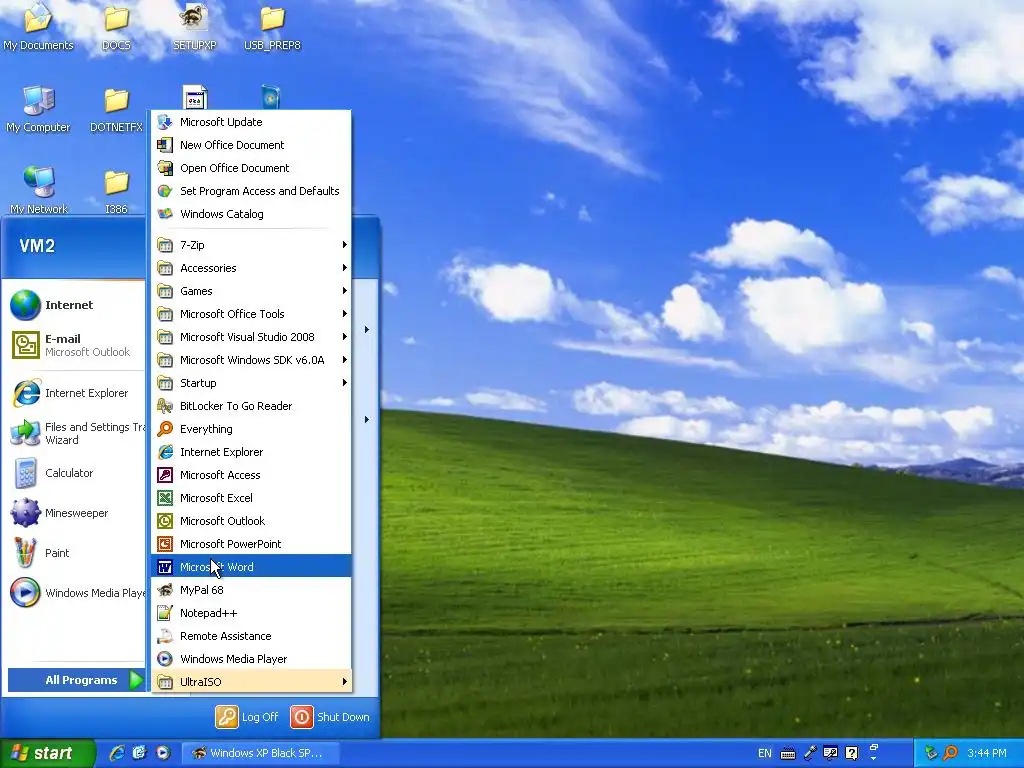Select the SETUPXP desktop icon

[x=194, y=26]
